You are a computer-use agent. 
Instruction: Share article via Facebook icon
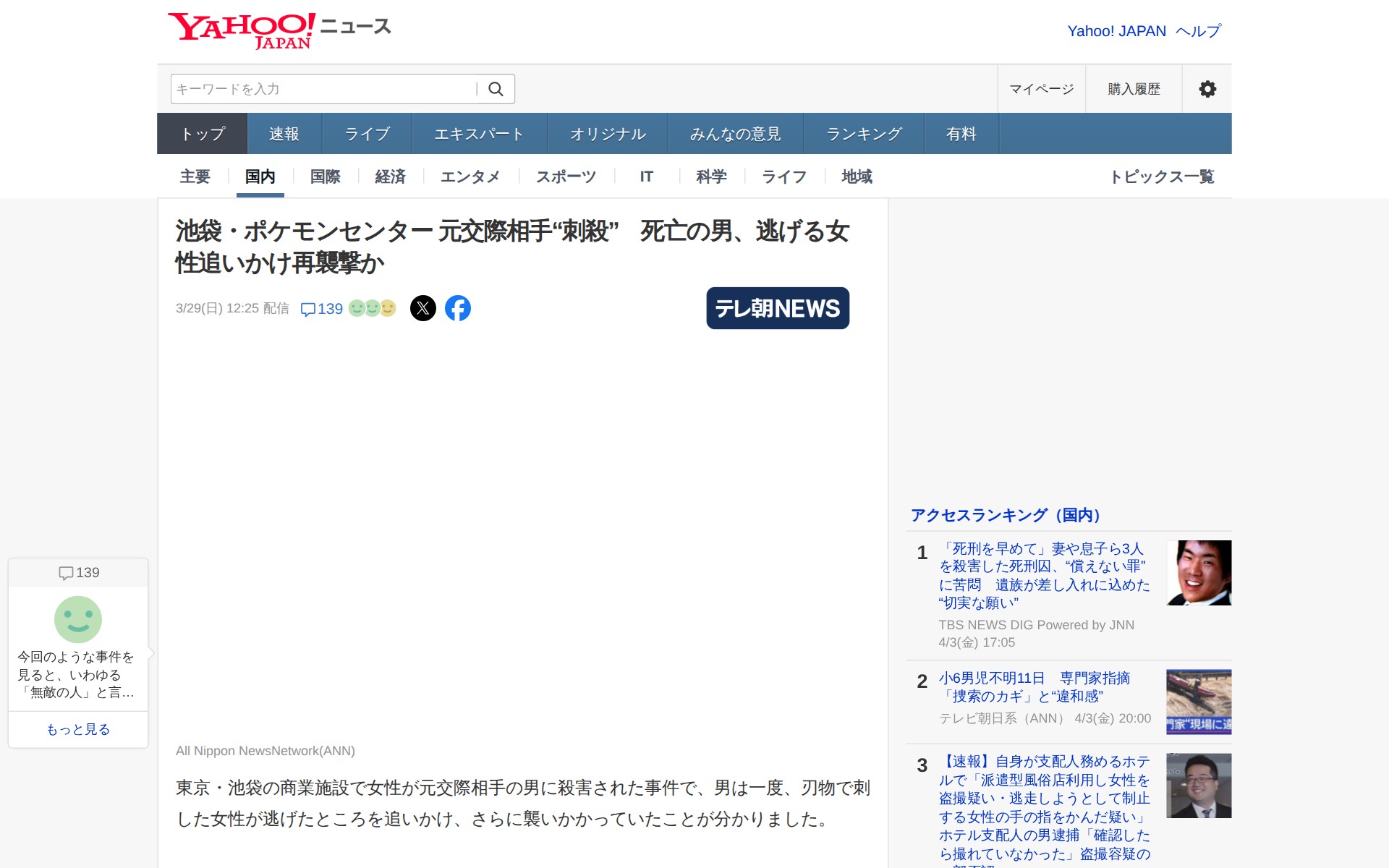457,308
